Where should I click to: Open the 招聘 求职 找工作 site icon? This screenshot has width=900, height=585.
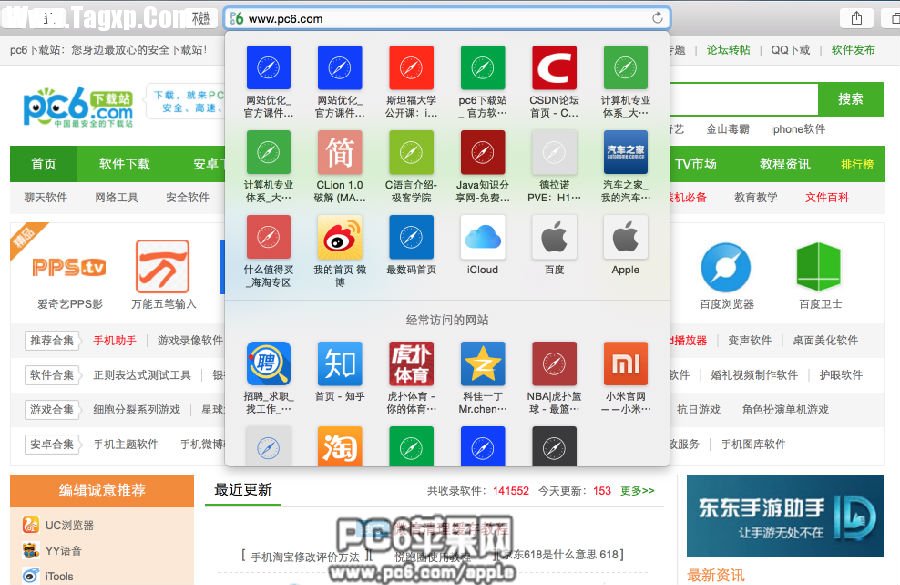(268, 363)
